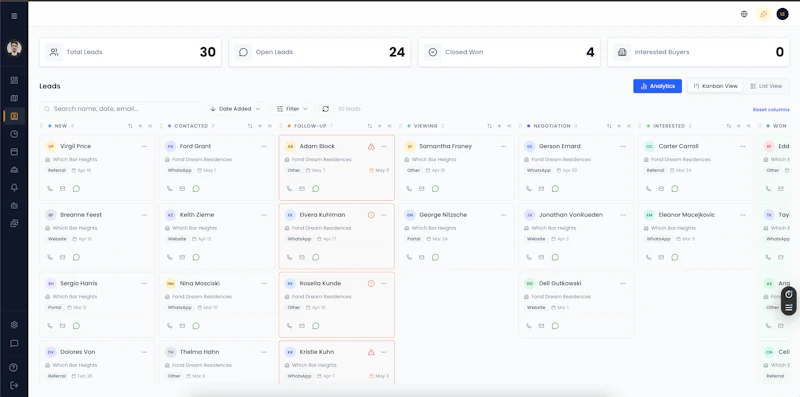
Task: Open the Analytics button
Action: [x=658, y=86]
